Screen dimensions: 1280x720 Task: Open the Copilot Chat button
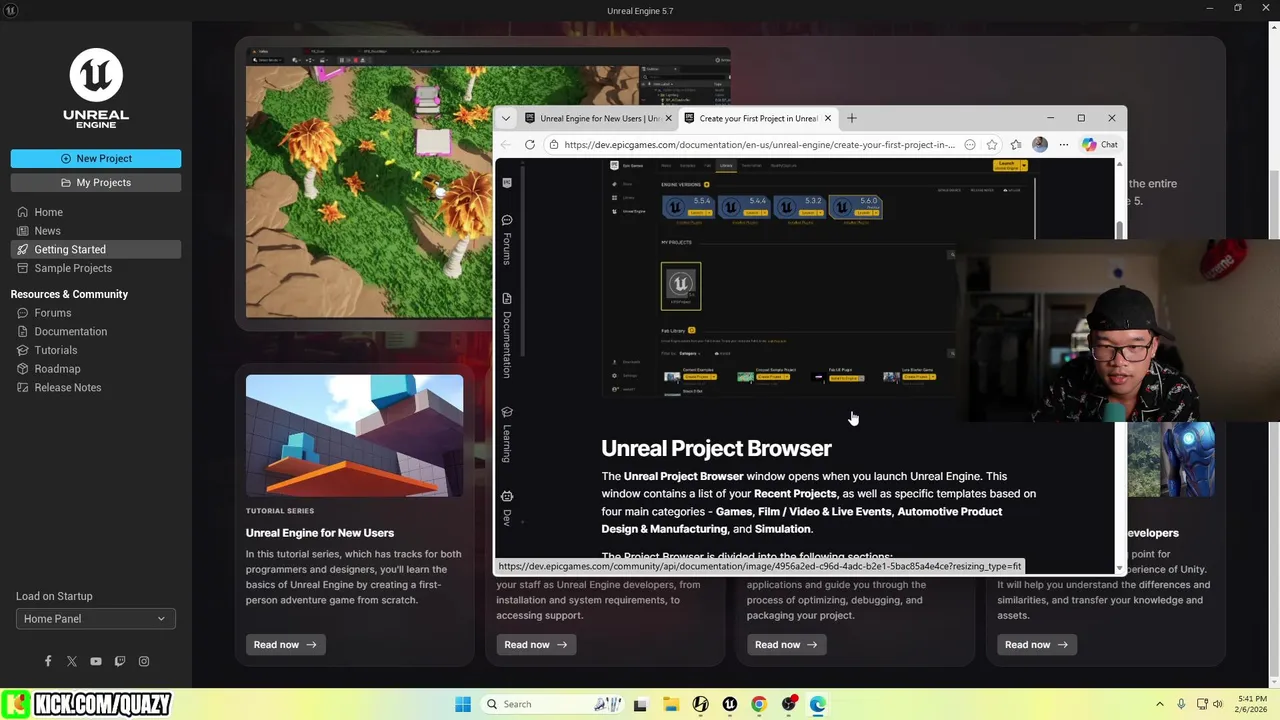1099,145
